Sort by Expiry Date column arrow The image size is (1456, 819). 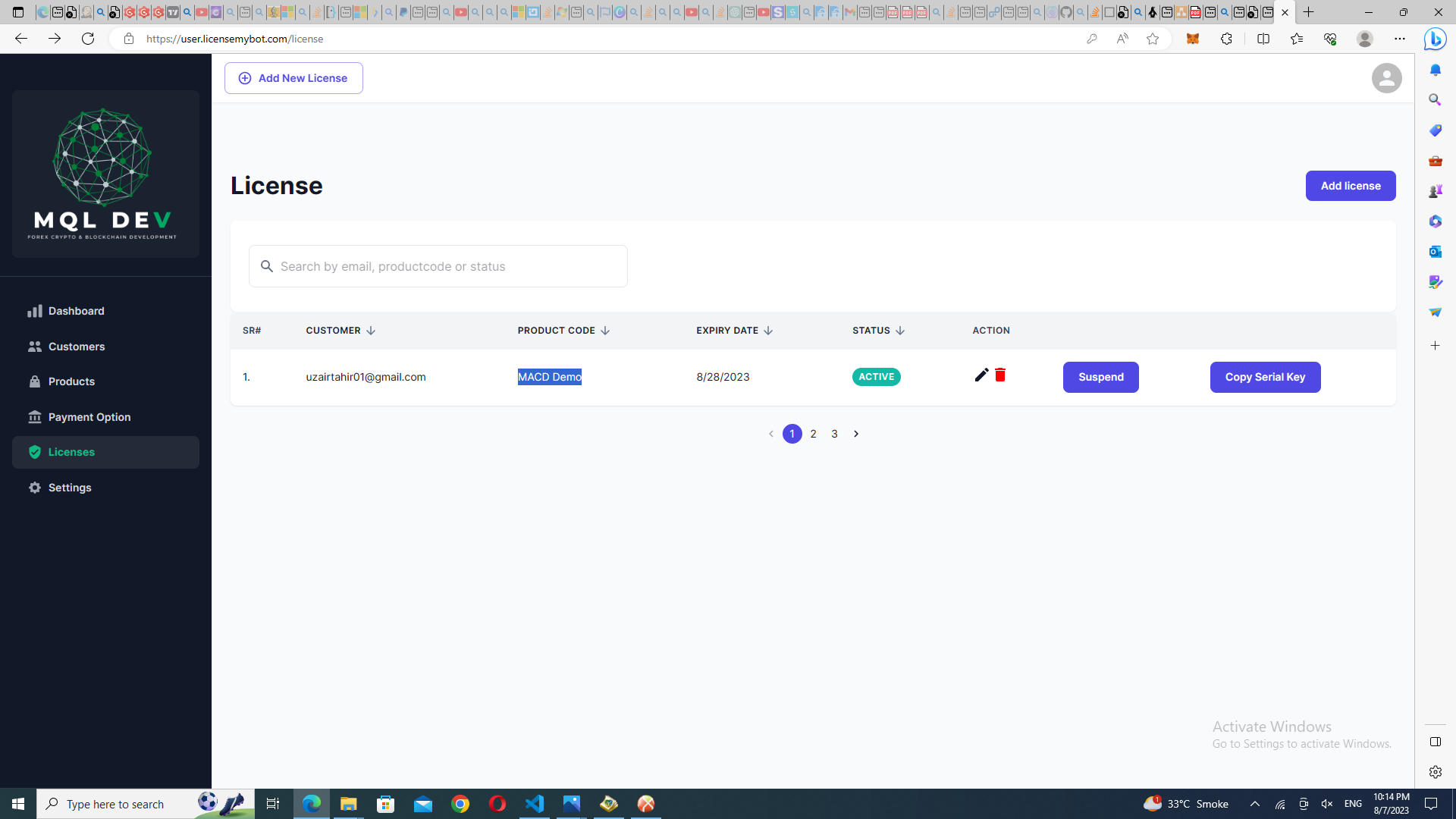point(768,331)
